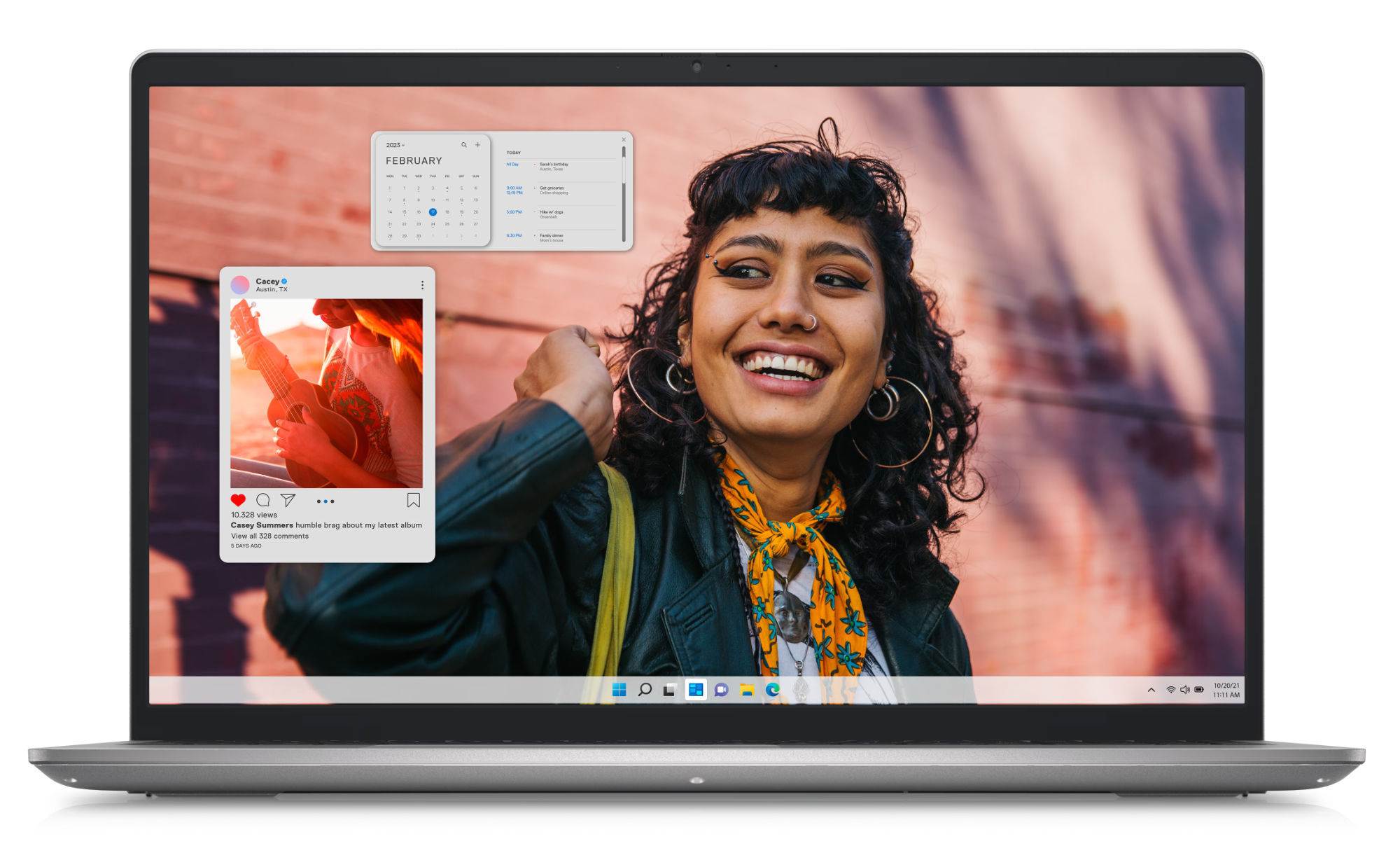Like the post with the heart icon
The width and height of the screenshot is (1400, 867).
coord(238,500)
